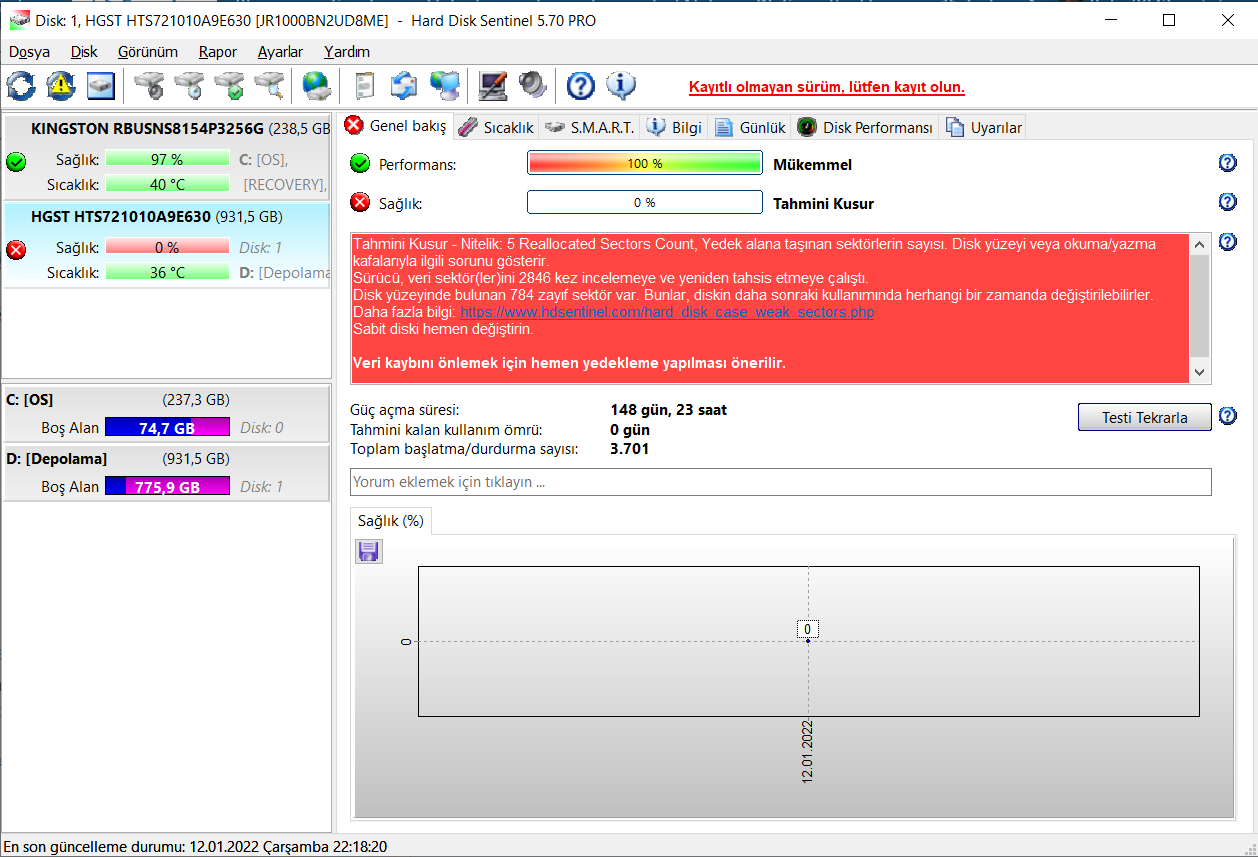The height and width of the screenshot is (857, 1258).
Task: Open the S.M.A.R.T. tab
Action: [x=590, y=128]
